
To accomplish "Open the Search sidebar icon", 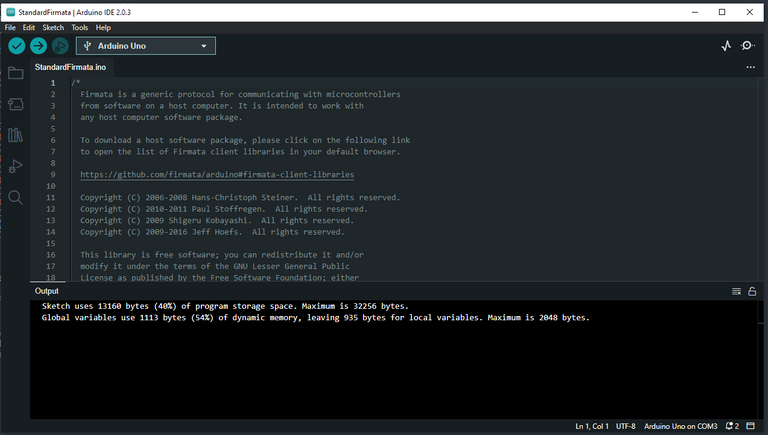I will (x=16, y=198).
